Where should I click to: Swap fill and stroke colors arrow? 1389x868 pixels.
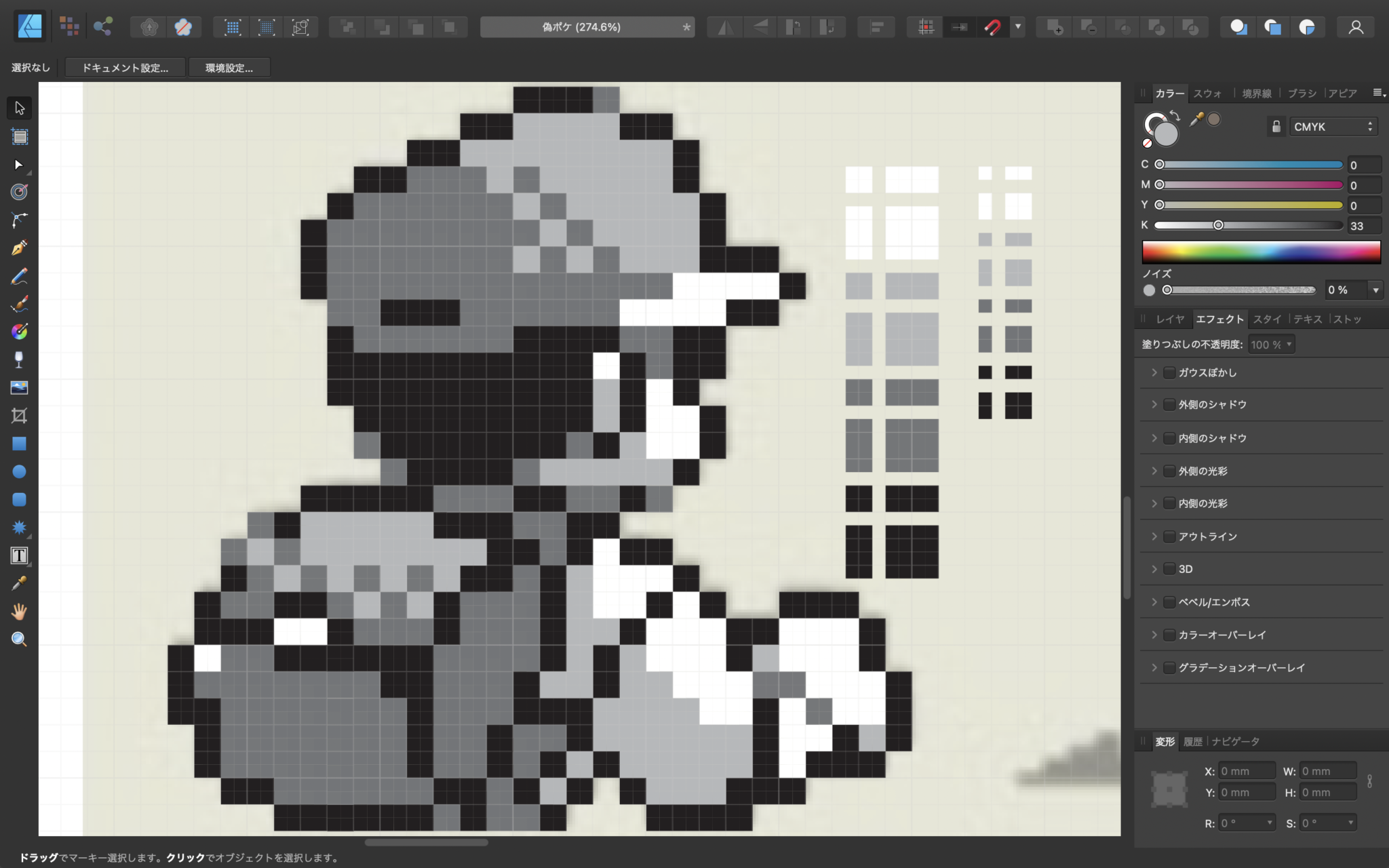click(1175, 116)
